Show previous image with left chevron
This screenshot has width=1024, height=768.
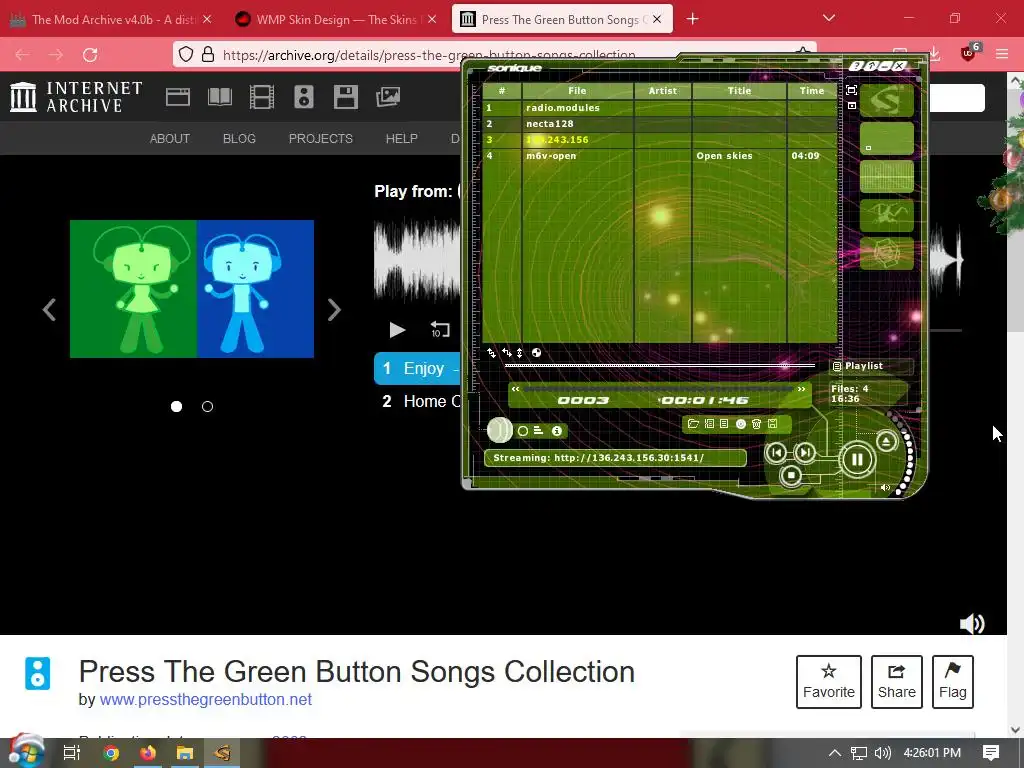(x=50, y=310)
